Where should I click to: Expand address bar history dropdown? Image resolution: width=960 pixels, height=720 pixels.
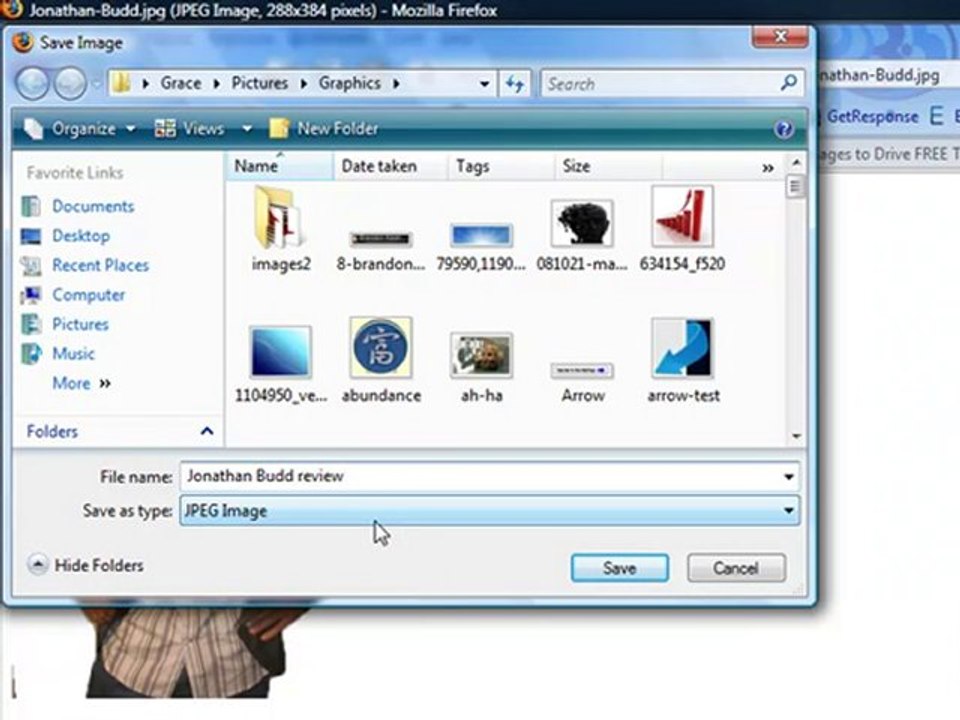coord(484,84)
